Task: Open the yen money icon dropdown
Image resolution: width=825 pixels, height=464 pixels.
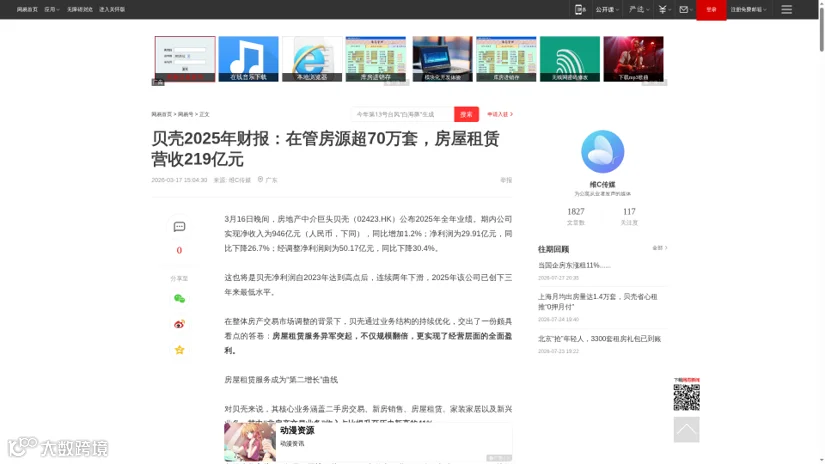Action: coord(664,9)
